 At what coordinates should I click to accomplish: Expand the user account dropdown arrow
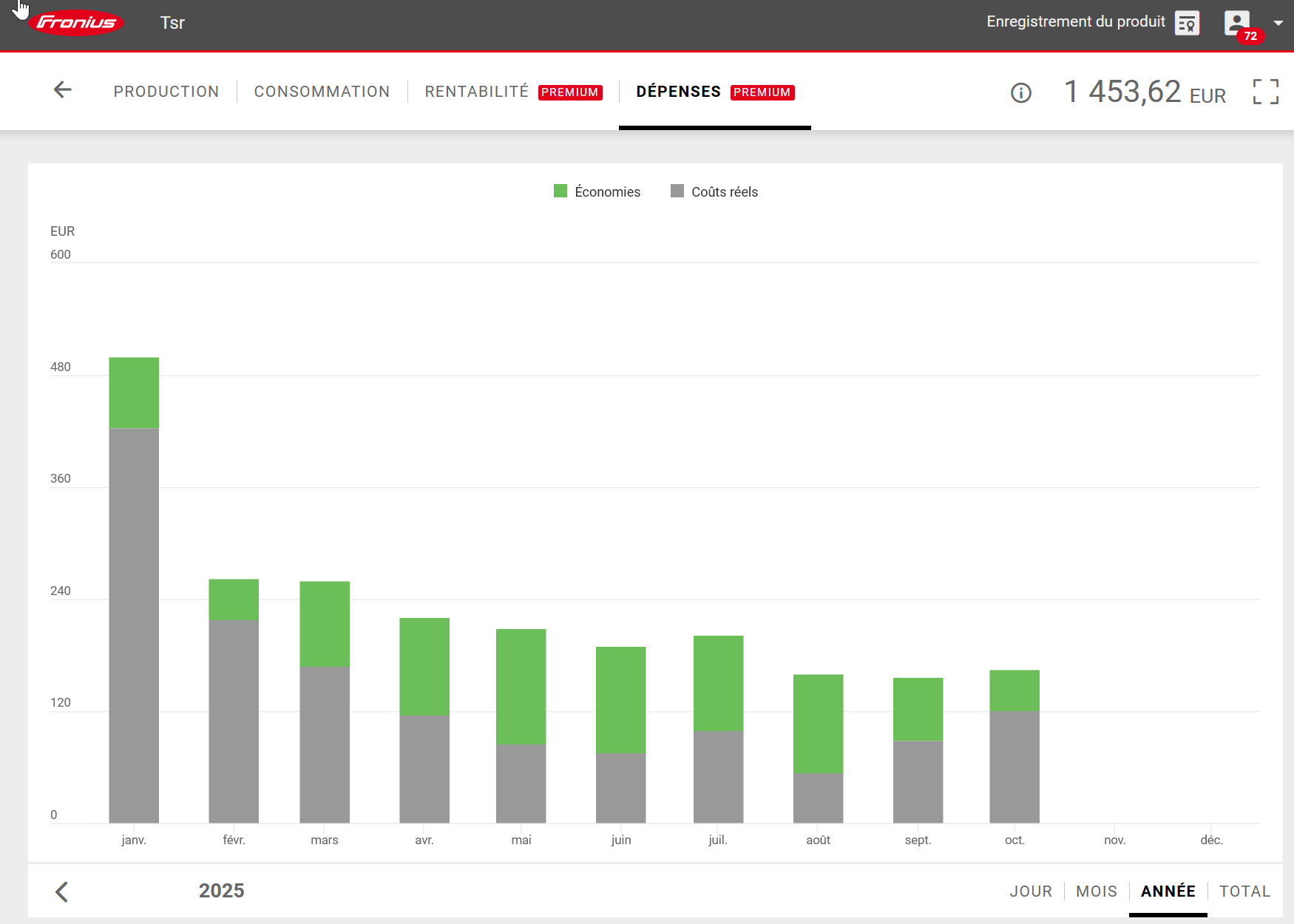point(1278,23)
